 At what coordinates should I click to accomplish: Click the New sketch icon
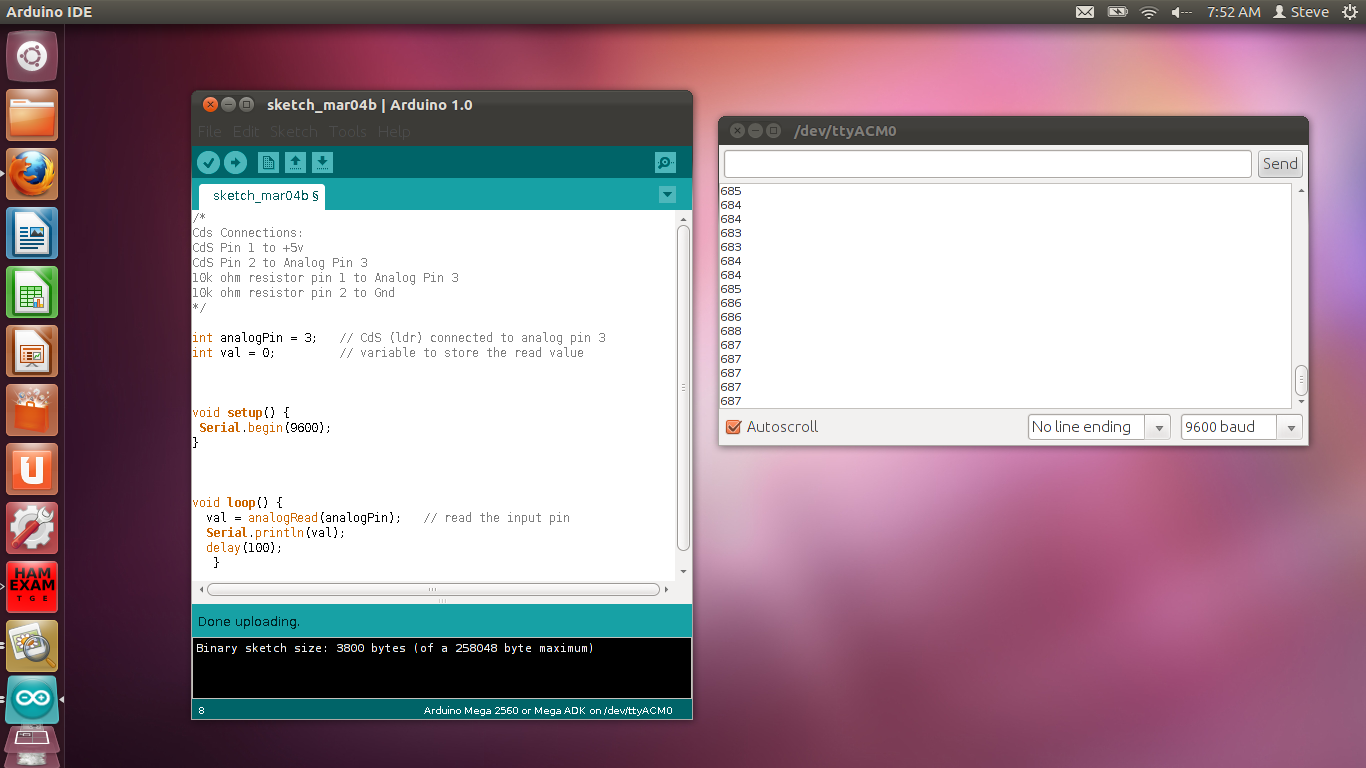tap(266, 162)
